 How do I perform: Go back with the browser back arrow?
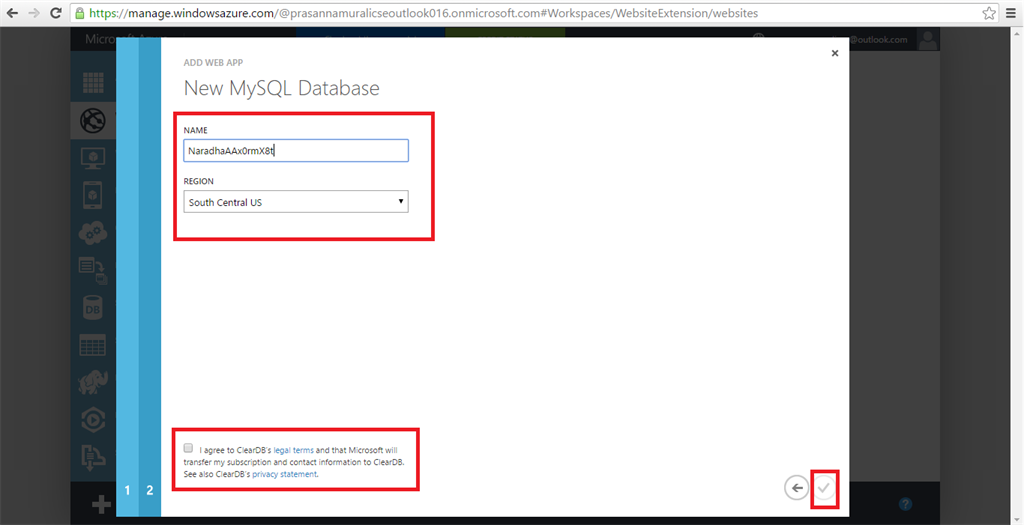[x=12, y=13]
